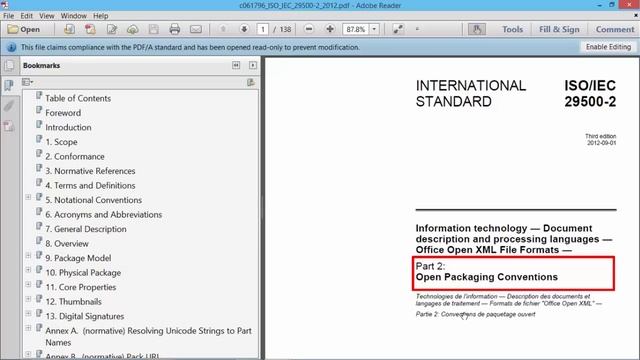640x360 pixels.
Task: Click the Bookmarks panel icon in sidebar
Action: point(9,85)
